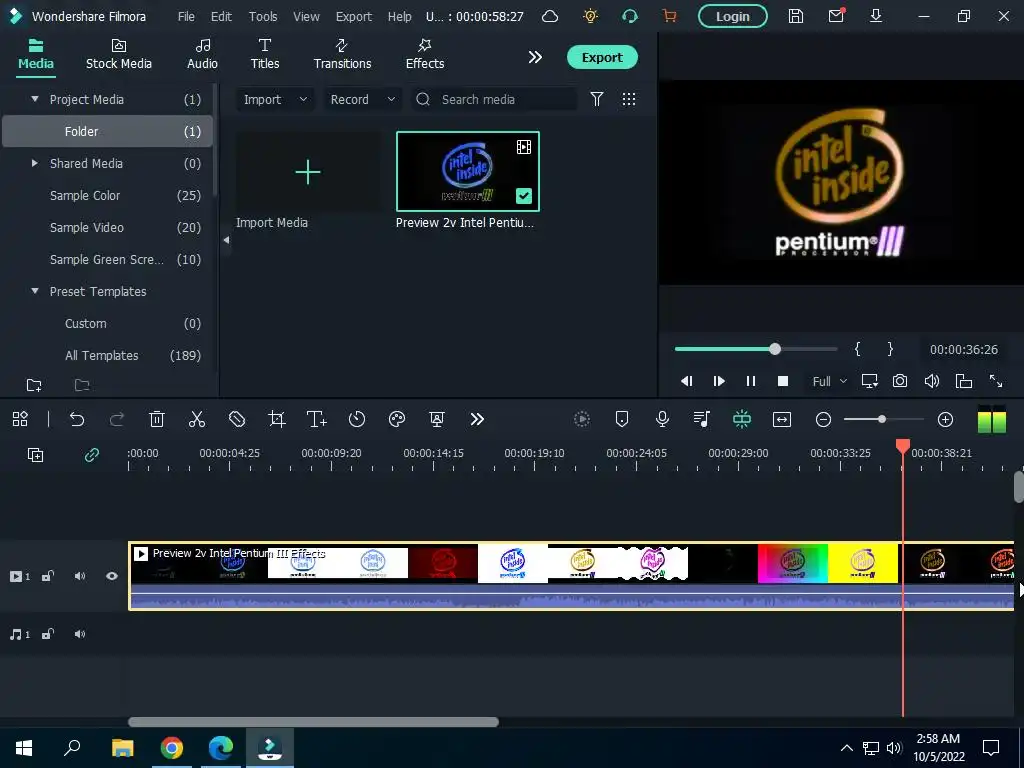Open the File menu
Viewport: 1024px width, 768px height.
pos(186,16)
